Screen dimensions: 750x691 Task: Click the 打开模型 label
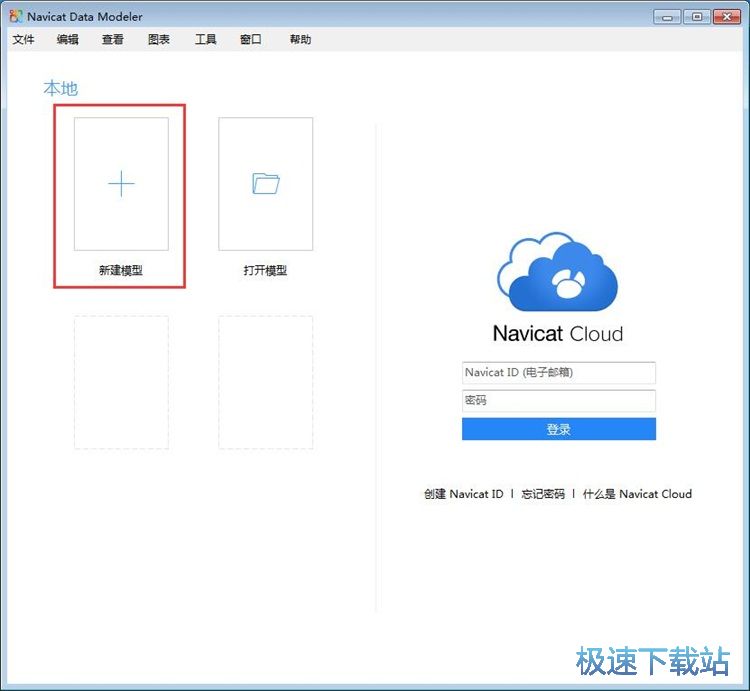265,270
